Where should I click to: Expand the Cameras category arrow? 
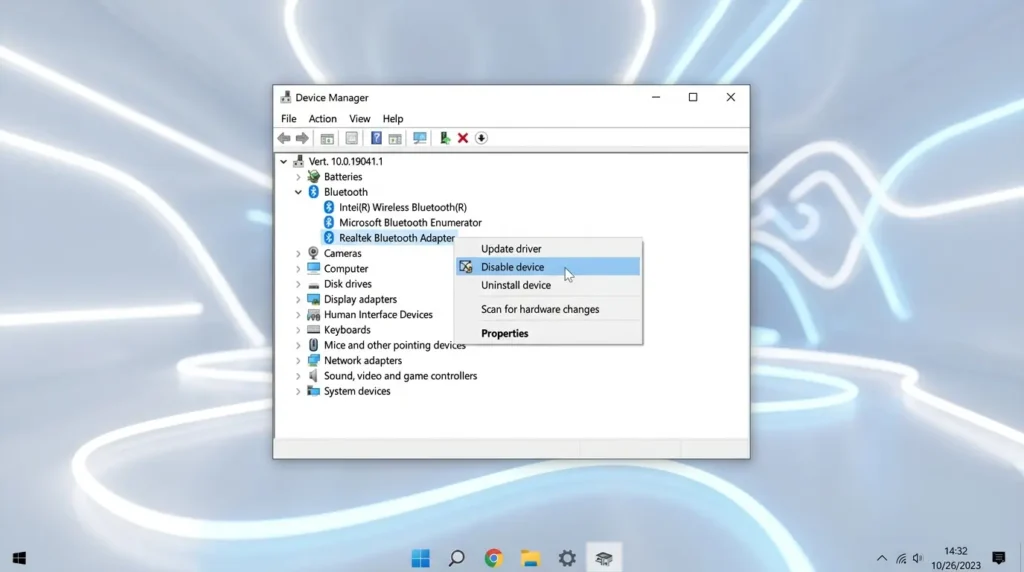(298, 253)
